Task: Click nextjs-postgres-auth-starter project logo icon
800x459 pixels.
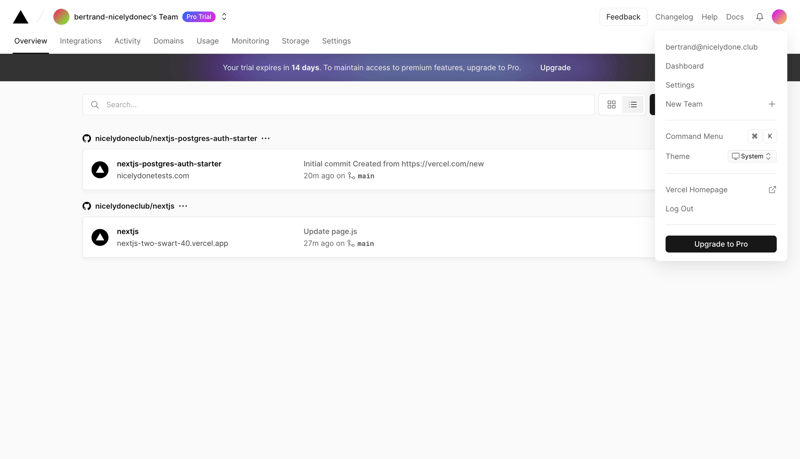Action: point(100,170)
